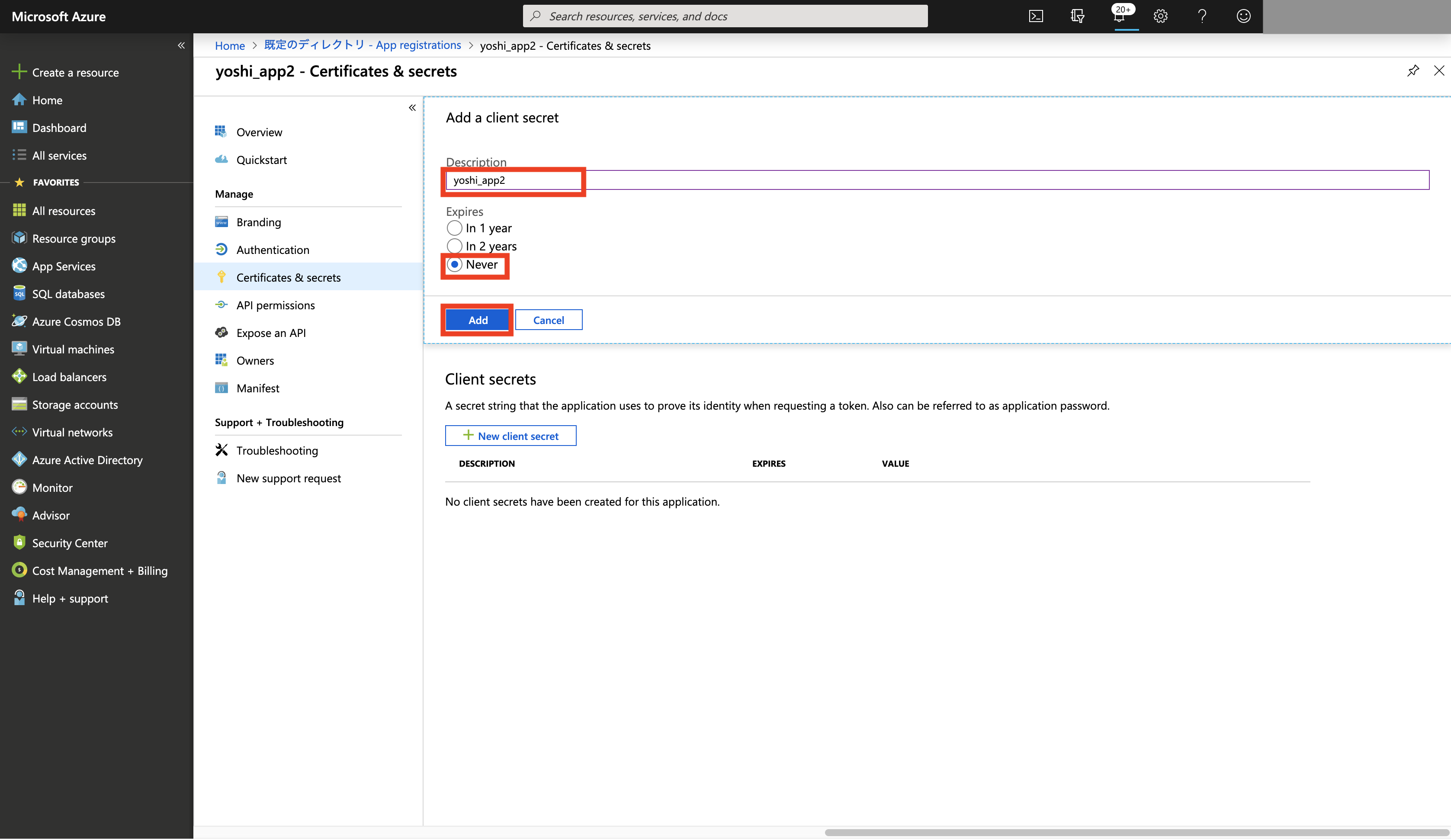The image size is (1451, 840).
Task: Open the Troubleshooting menu item
Action: tap(277, 450)
